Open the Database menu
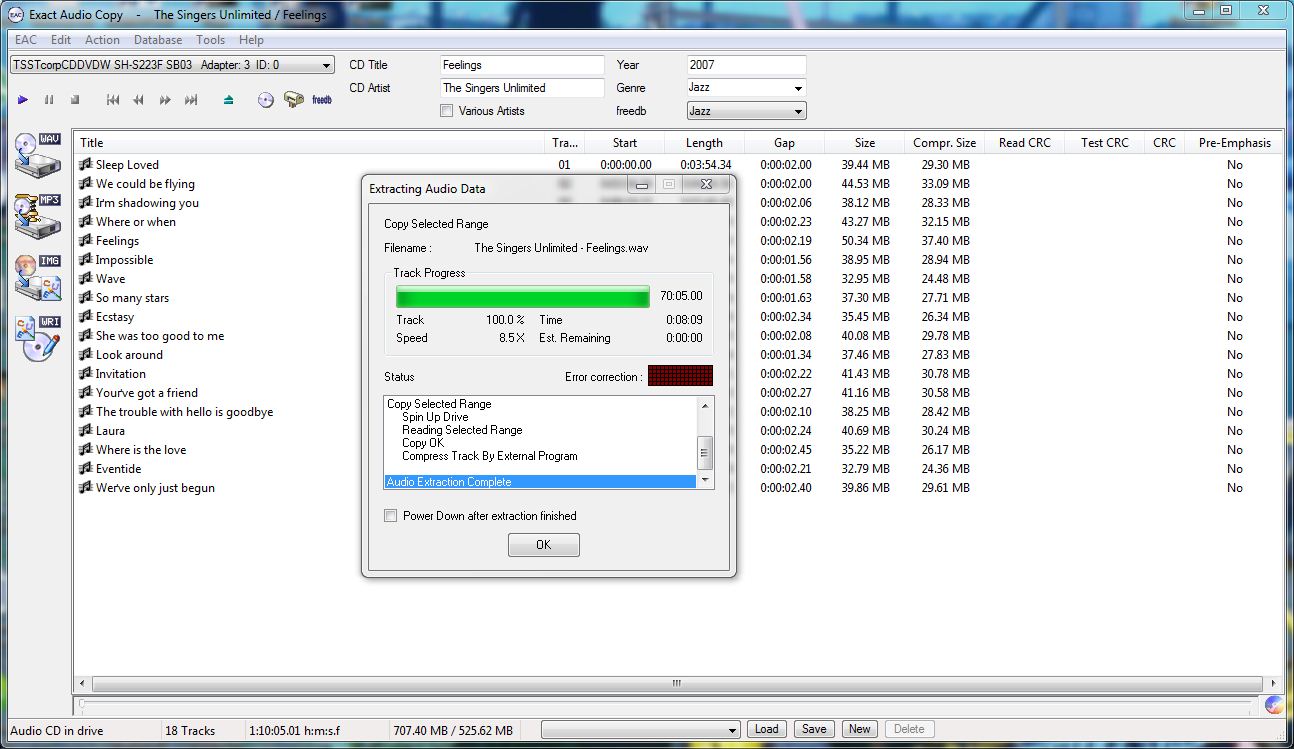1294x749 pixels. 158,40
